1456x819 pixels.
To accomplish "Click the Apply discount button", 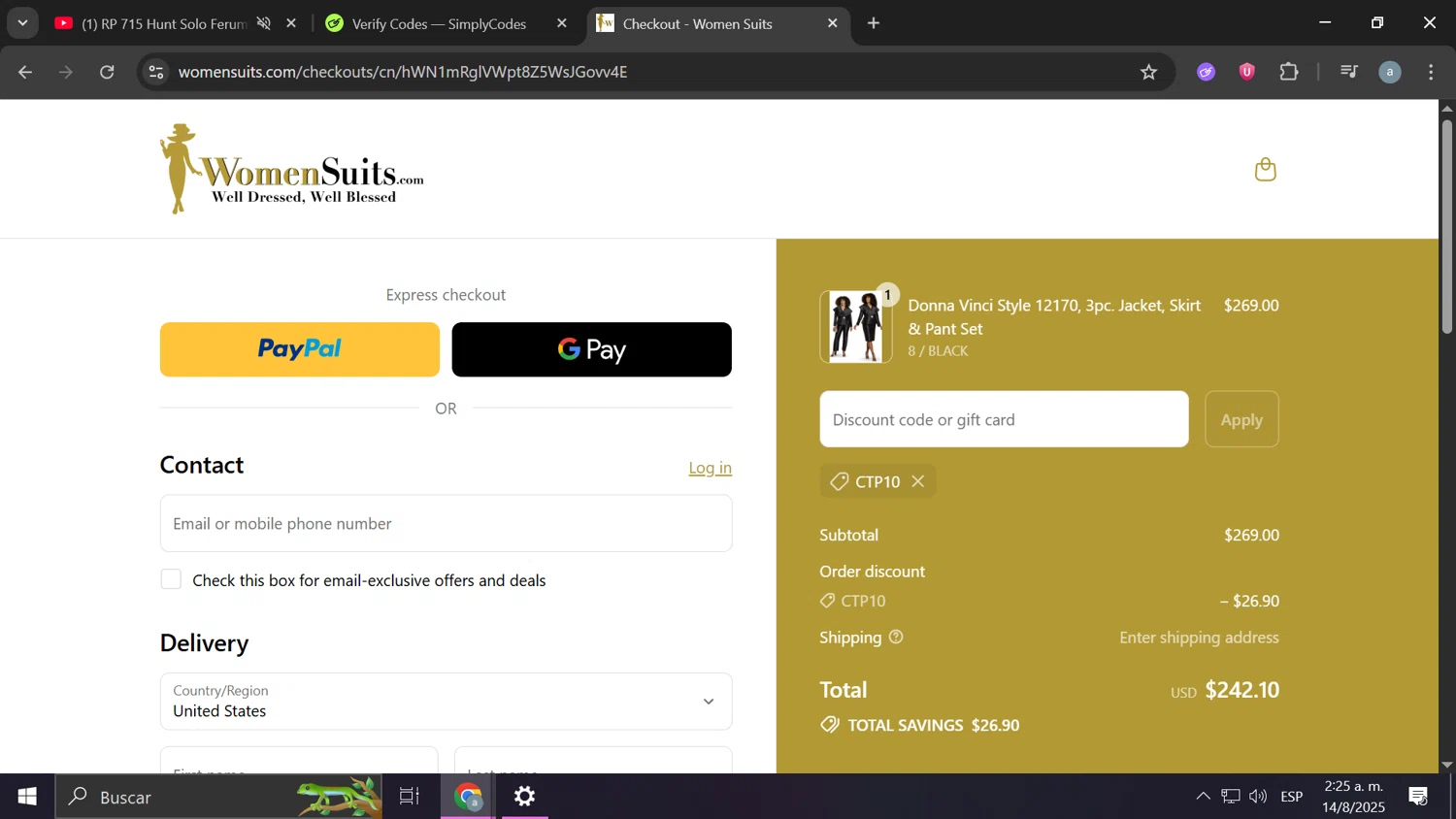I will click(1241, 419).
